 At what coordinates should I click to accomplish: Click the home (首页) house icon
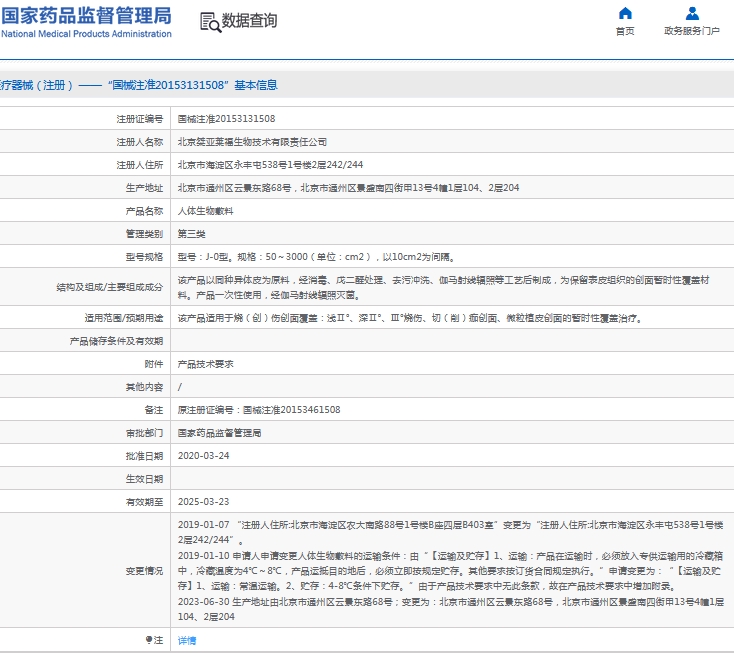point(625,13)
